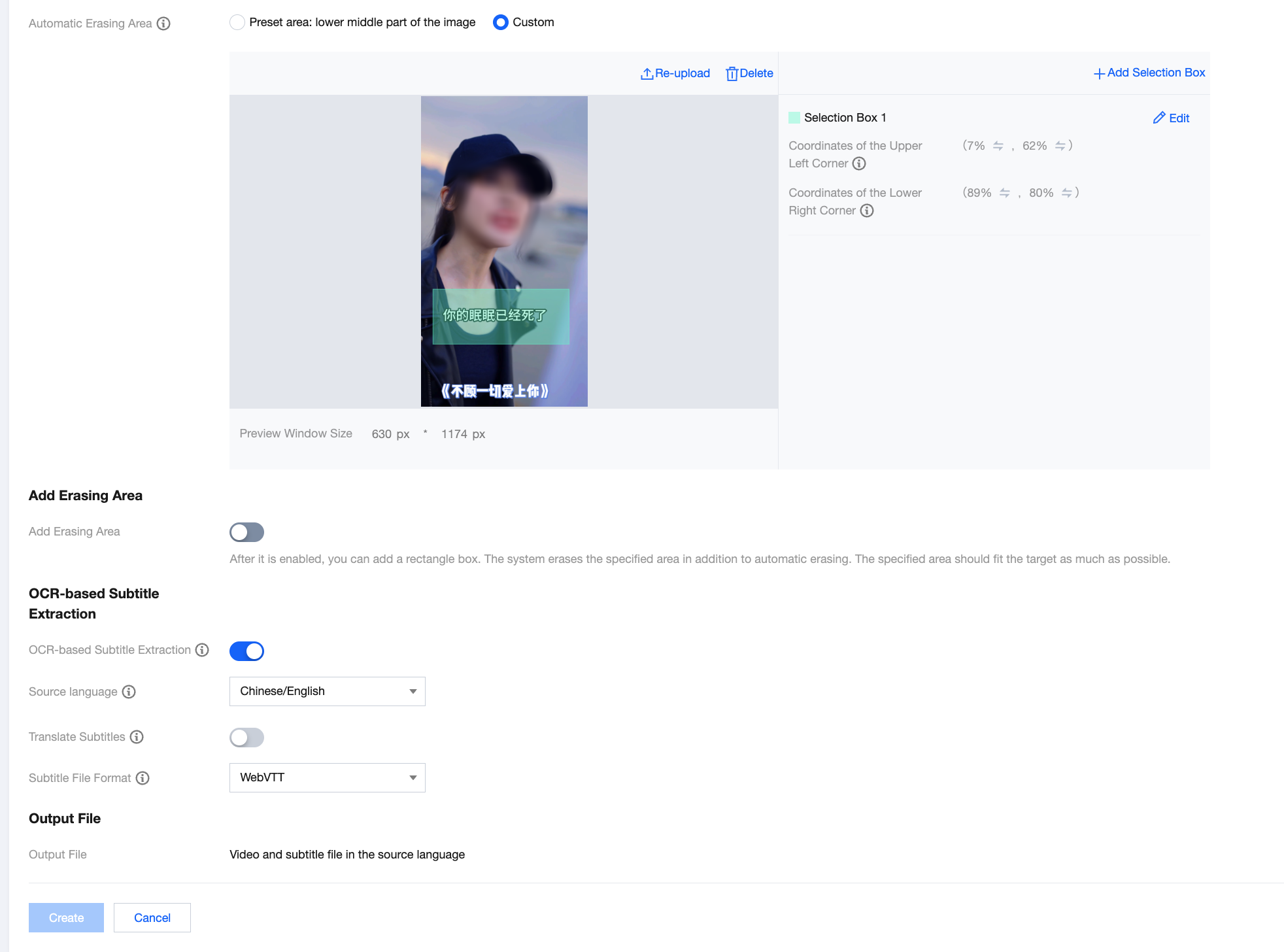The width and height of the screenshot is (1284, 952).
Task: Enable the Translate Subtitles switch
Action: pyautogui.click(x=246, y=738)
